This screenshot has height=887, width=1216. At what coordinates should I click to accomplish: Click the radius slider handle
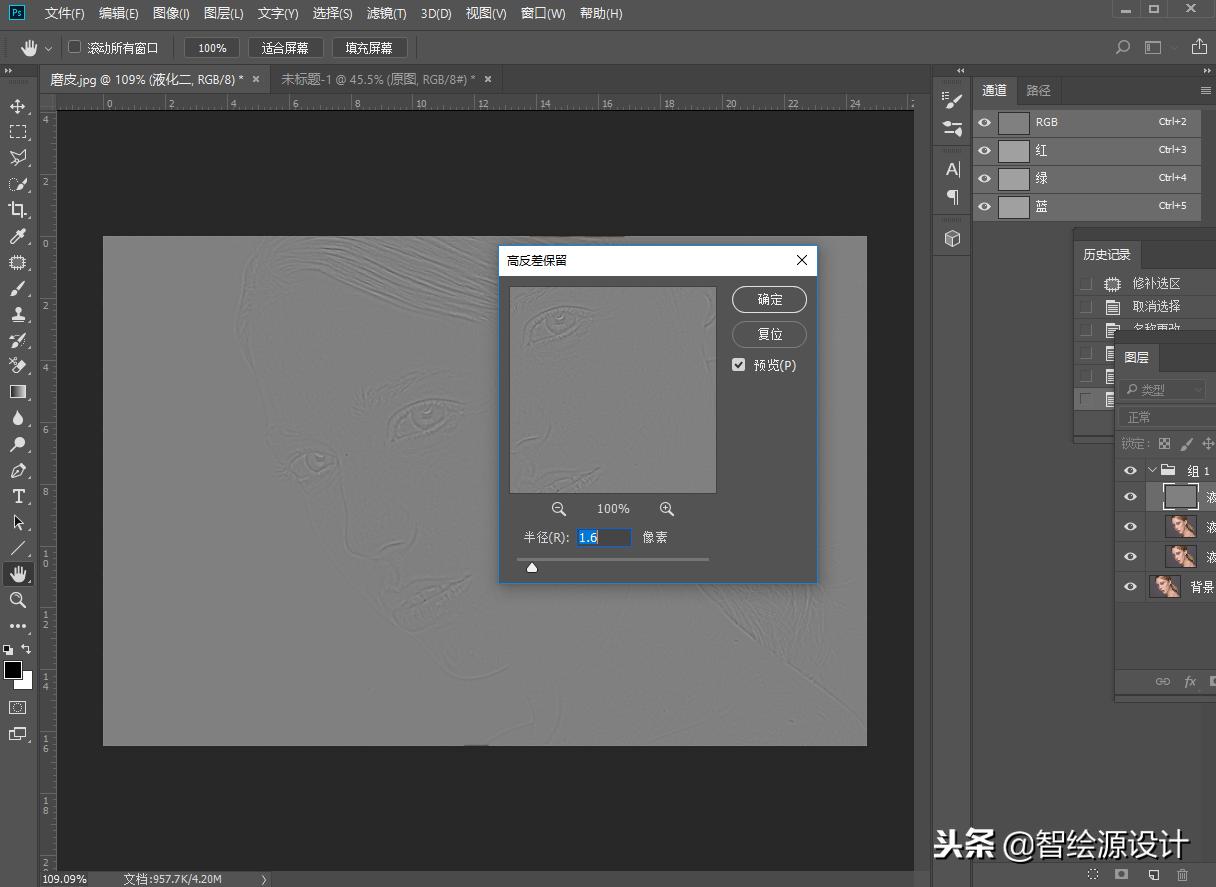tap(532, 568)
